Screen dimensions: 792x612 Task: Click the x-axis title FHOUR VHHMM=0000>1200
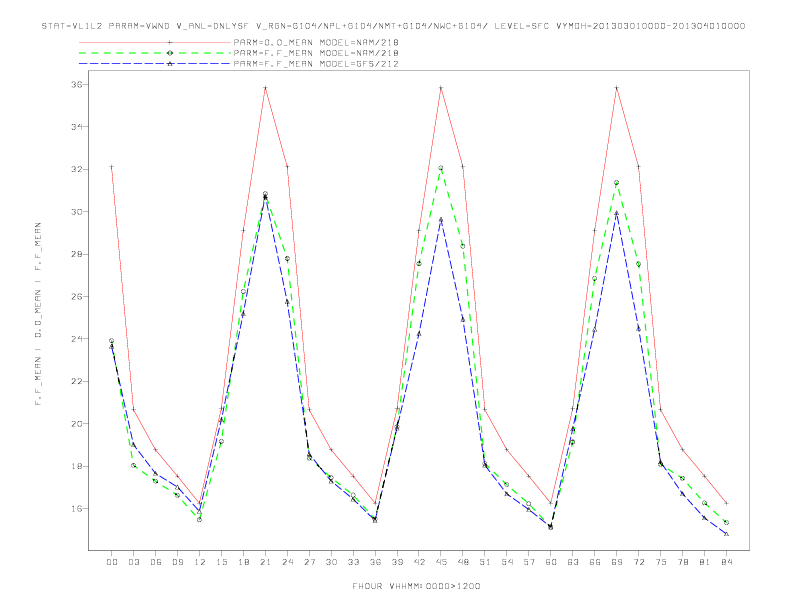pos(416,586)
